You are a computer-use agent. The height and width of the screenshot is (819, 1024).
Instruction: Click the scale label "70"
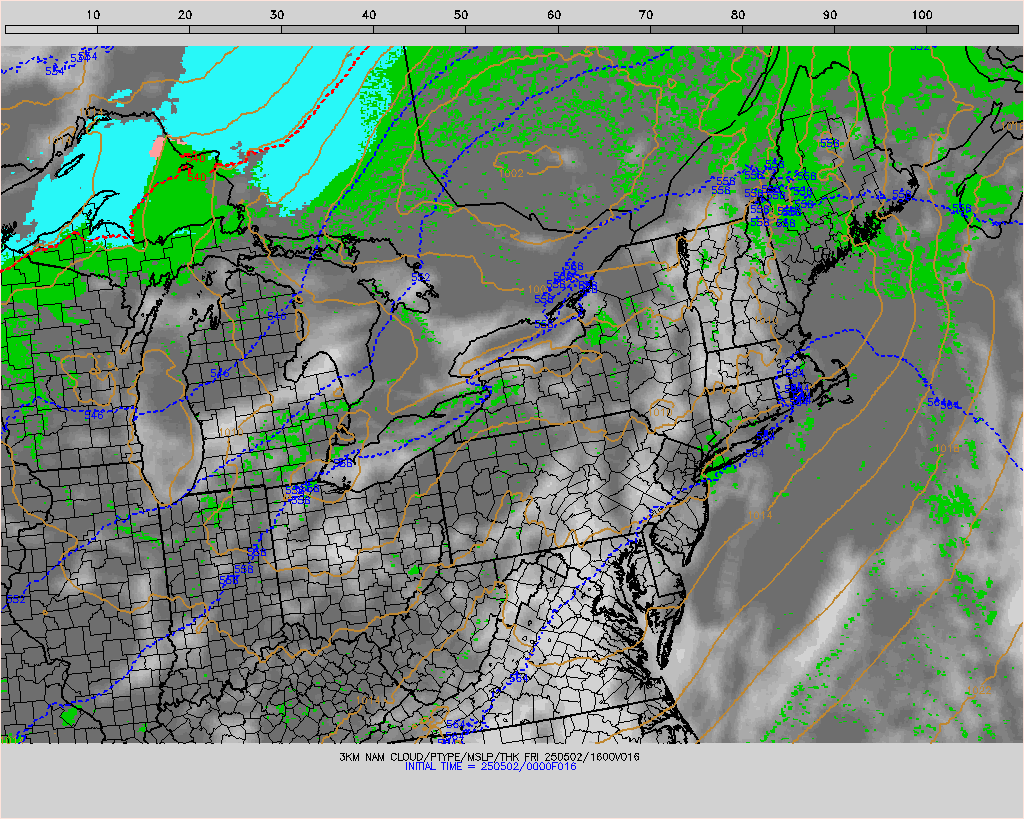[646, 14]
